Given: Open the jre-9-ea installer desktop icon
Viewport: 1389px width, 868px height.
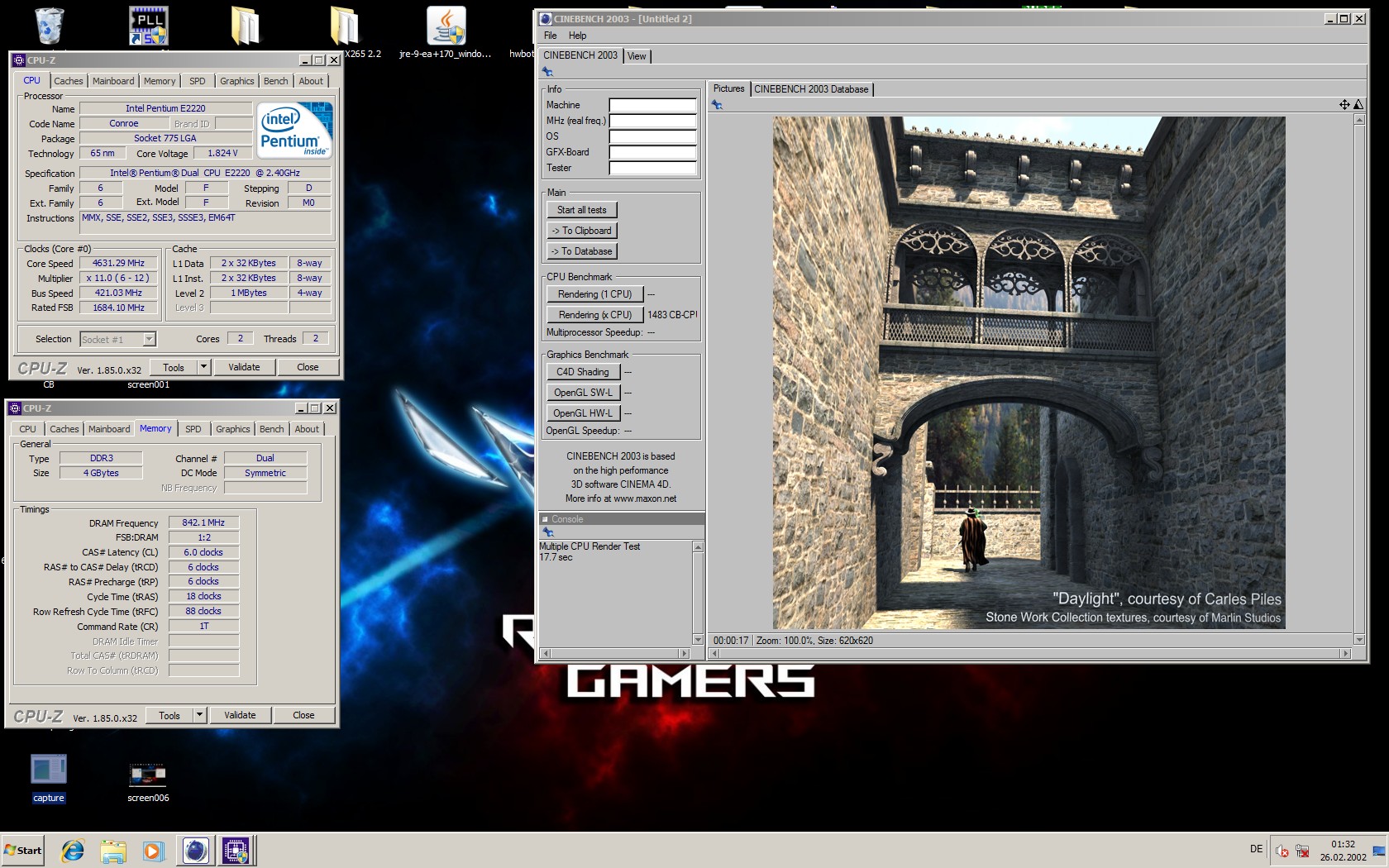Looking at the screenshot, I should click(x=446, y=26).
